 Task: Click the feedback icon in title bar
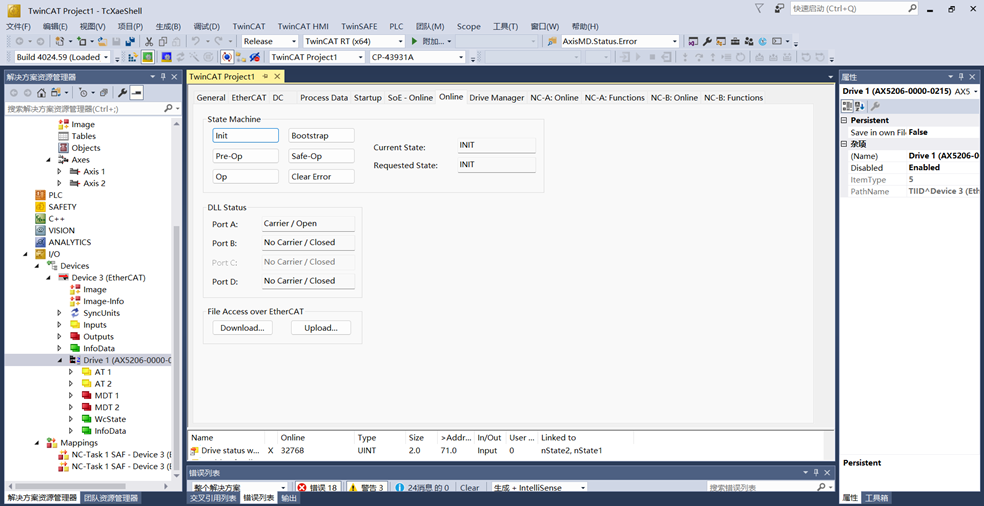[x=779, y=9]
